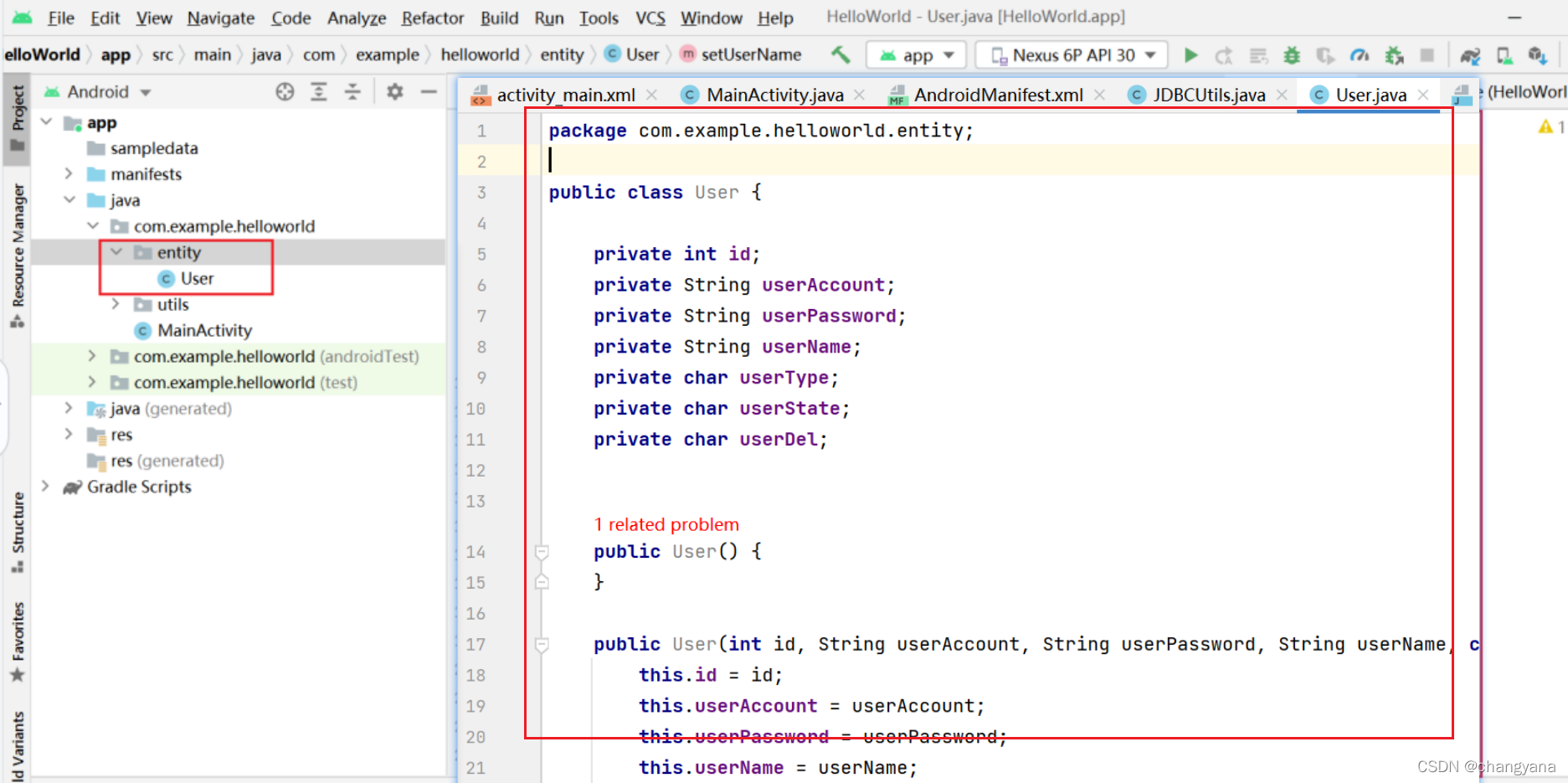
Task: Open the Profiler gauge icon in toolbar
Action: pyautogui.click(x=1360, y=55)
